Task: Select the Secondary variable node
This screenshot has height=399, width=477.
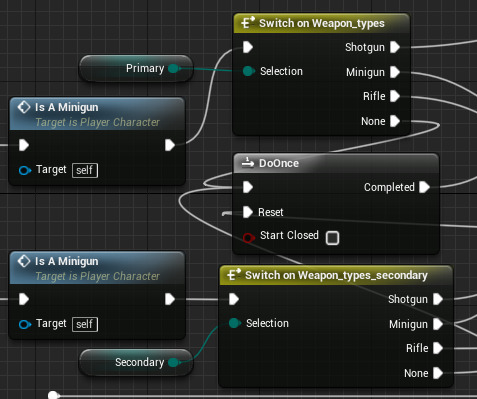Action: tap(136, 362)
